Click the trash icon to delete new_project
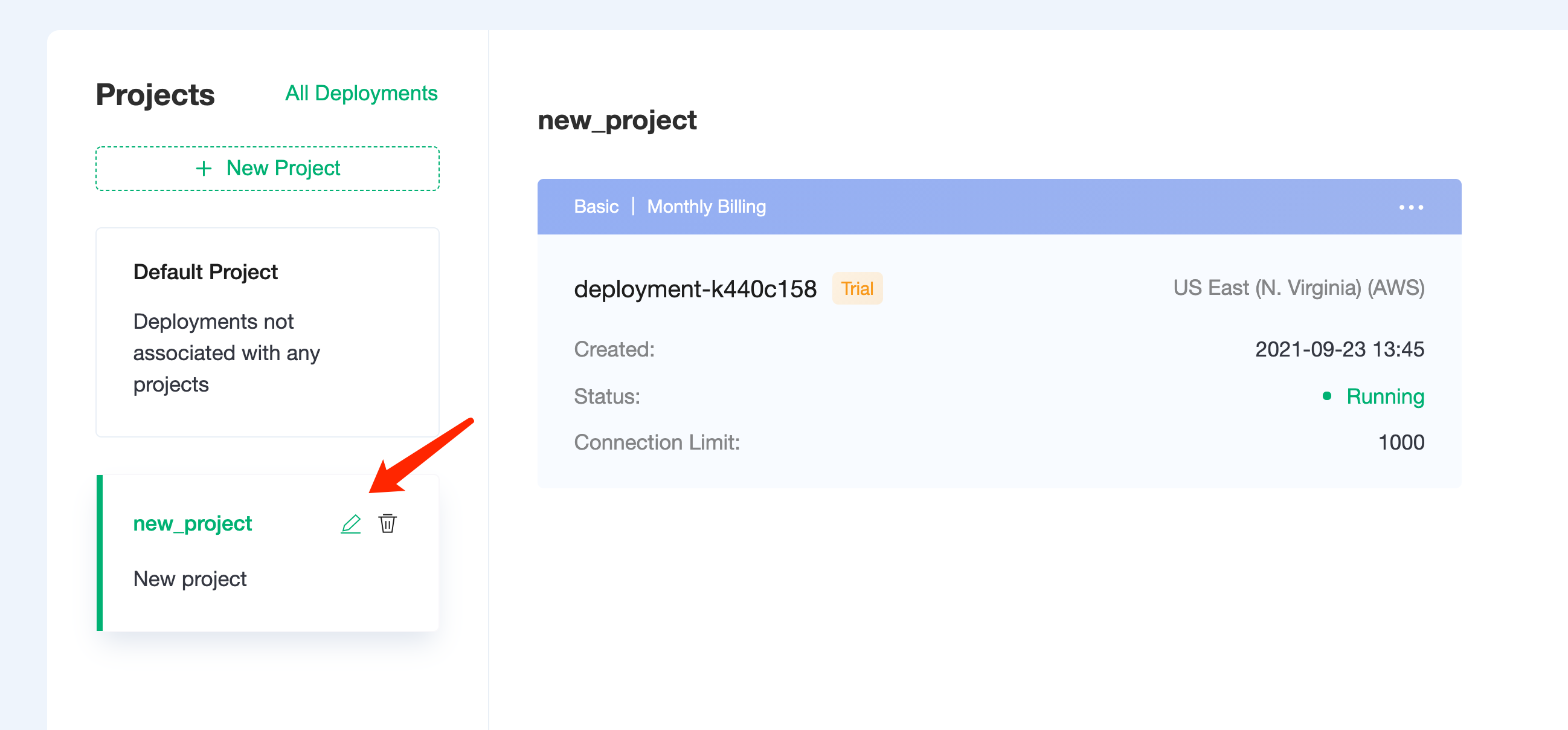This screenshot has height=730, width=1568. (x=387, y=523)
